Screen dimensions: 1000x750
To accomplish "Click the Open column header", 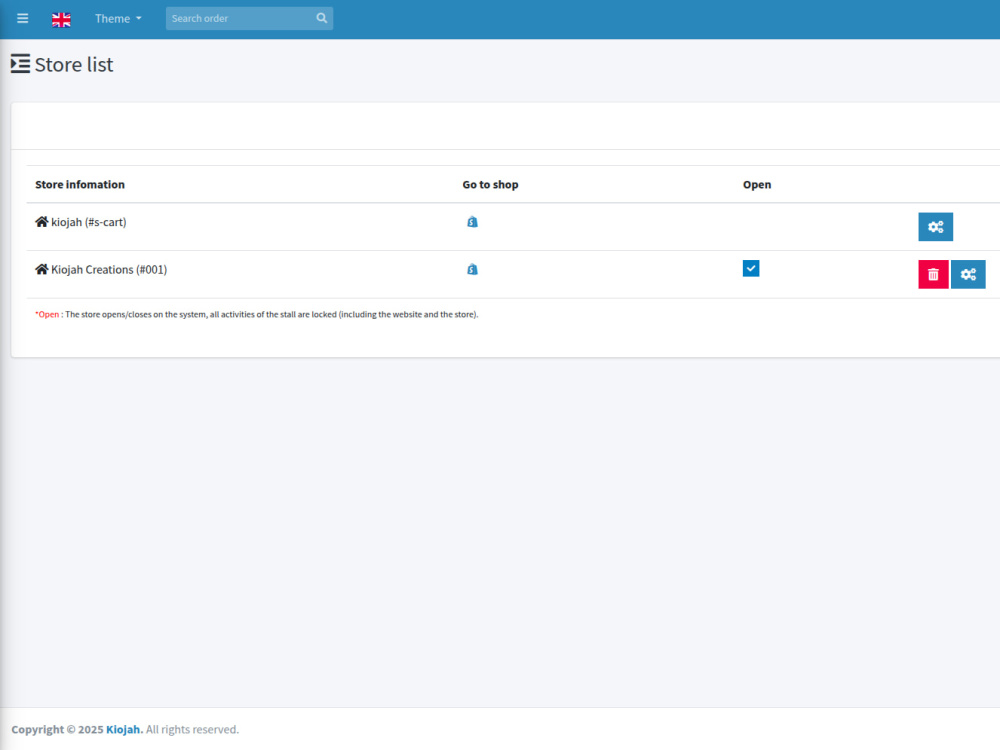I will point(757,184).
